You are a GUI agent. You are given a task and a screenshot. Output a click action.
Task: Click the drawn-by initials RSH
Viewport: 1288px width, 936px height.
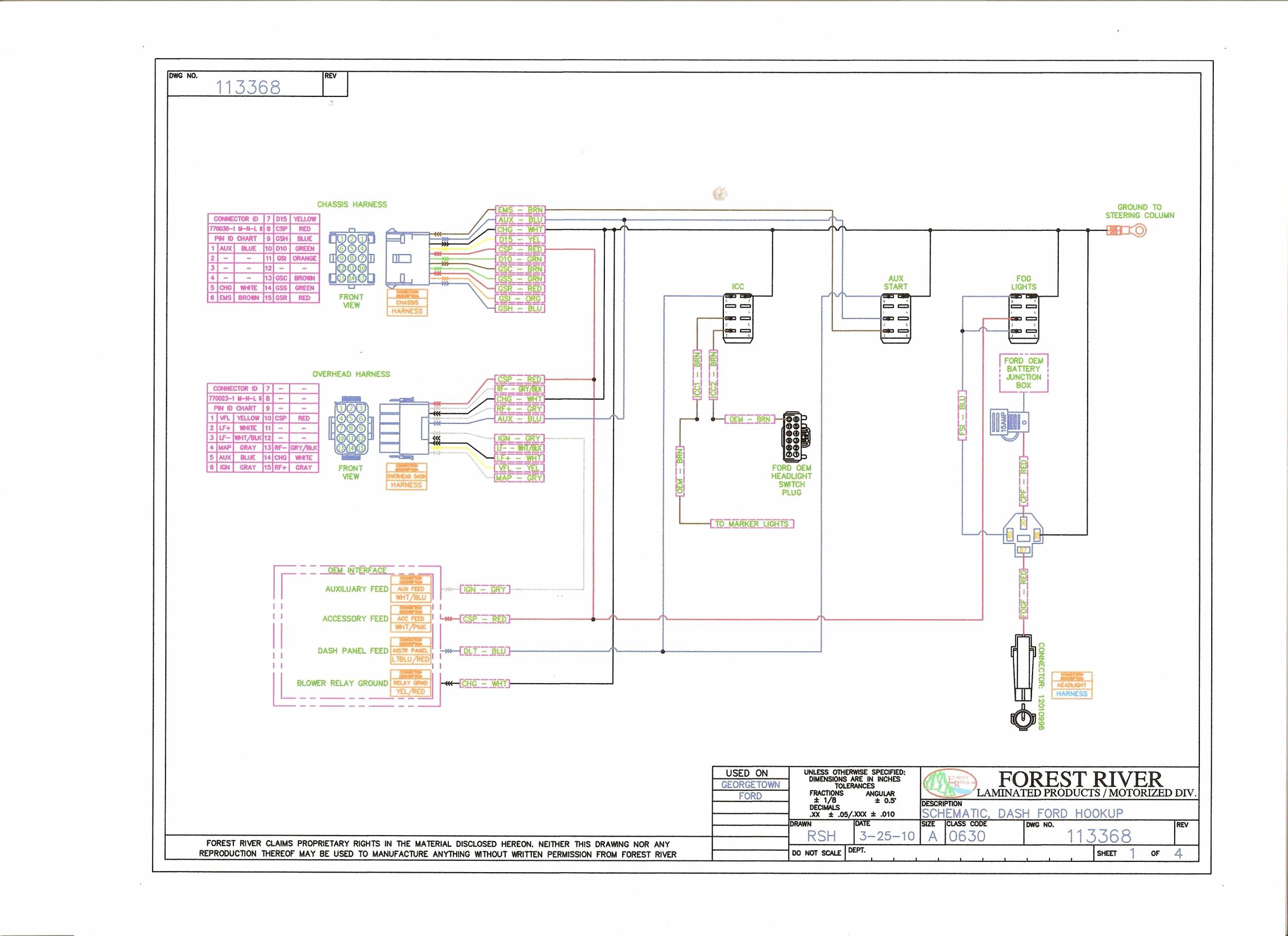[822, 836]
